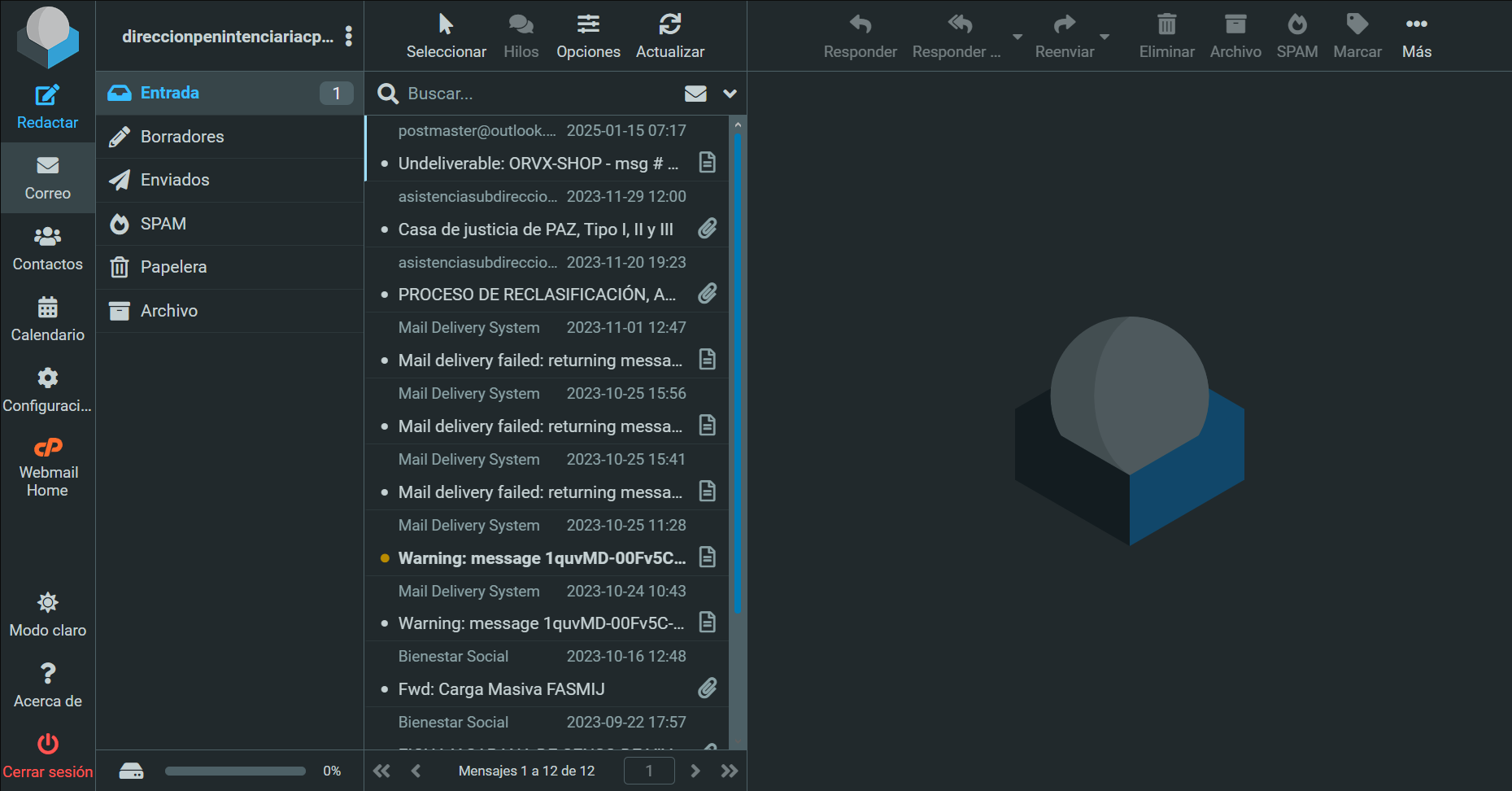Open the Archivo folder in folder list
Viewport: 1512px width, 791px height.
coord(229,311)
